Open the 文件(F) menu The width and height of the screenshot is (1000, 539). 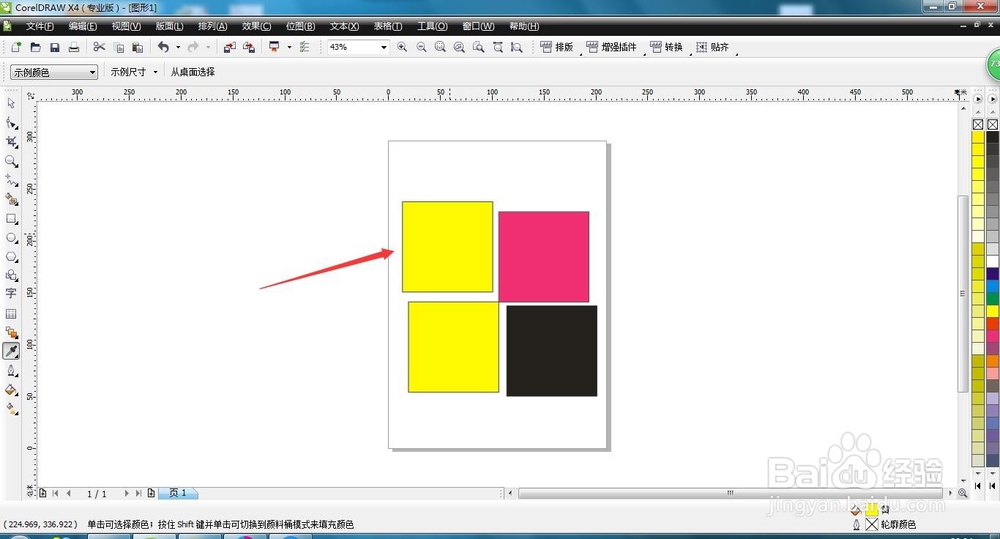[40, 26]
